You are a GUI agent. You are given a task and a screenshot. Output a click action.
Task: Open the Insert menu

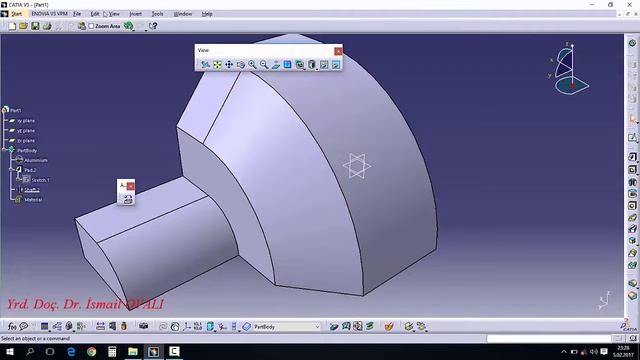click(136, 14)
